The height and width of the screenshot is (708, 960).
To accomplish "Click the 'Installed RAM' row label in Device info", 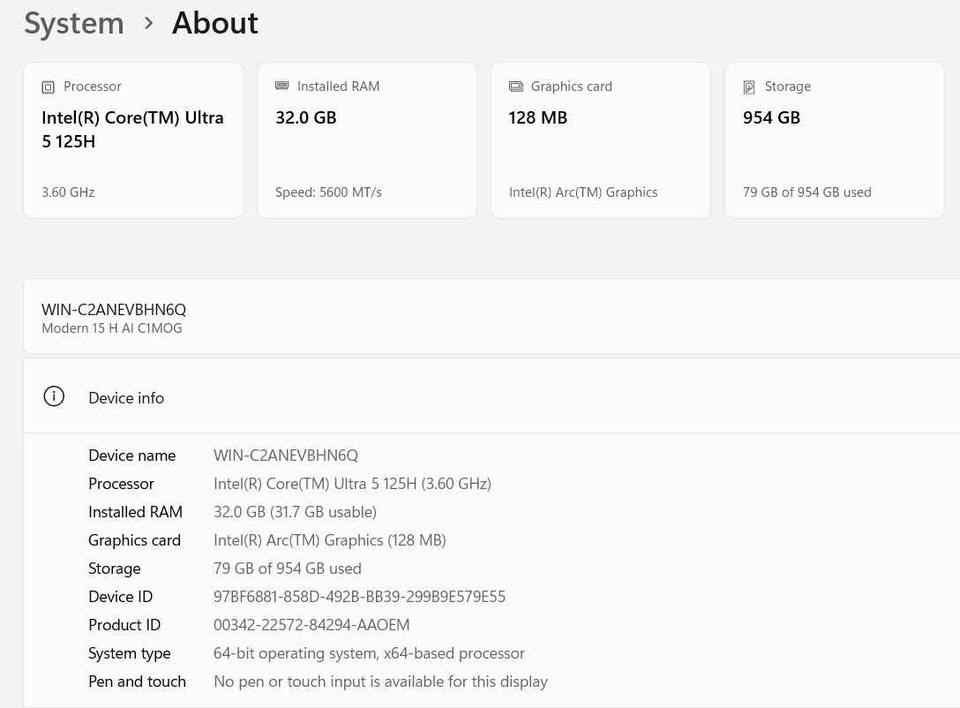I will tap(135, 512).
